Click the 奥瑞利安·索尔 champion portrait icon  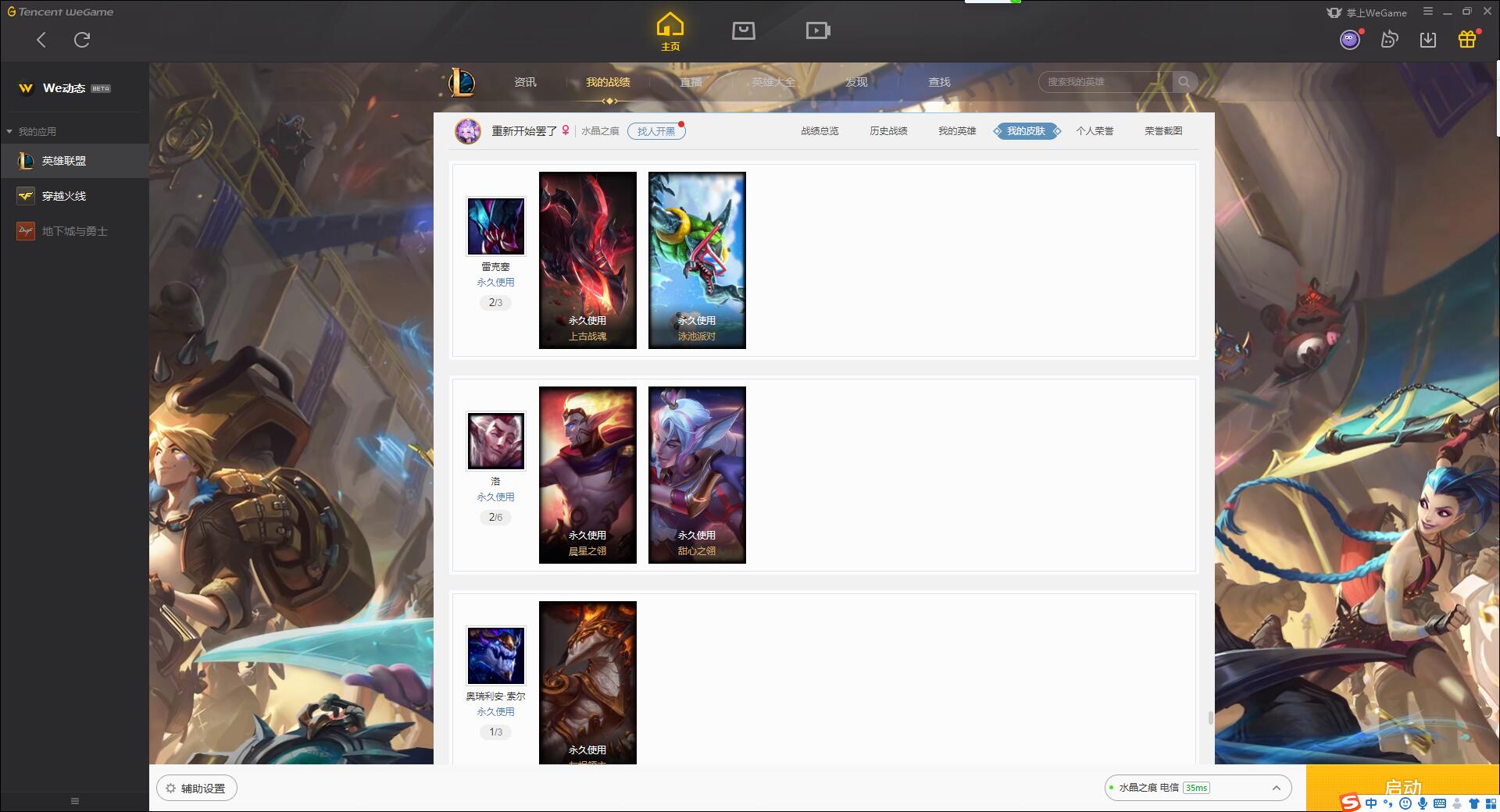click(495, 656)
